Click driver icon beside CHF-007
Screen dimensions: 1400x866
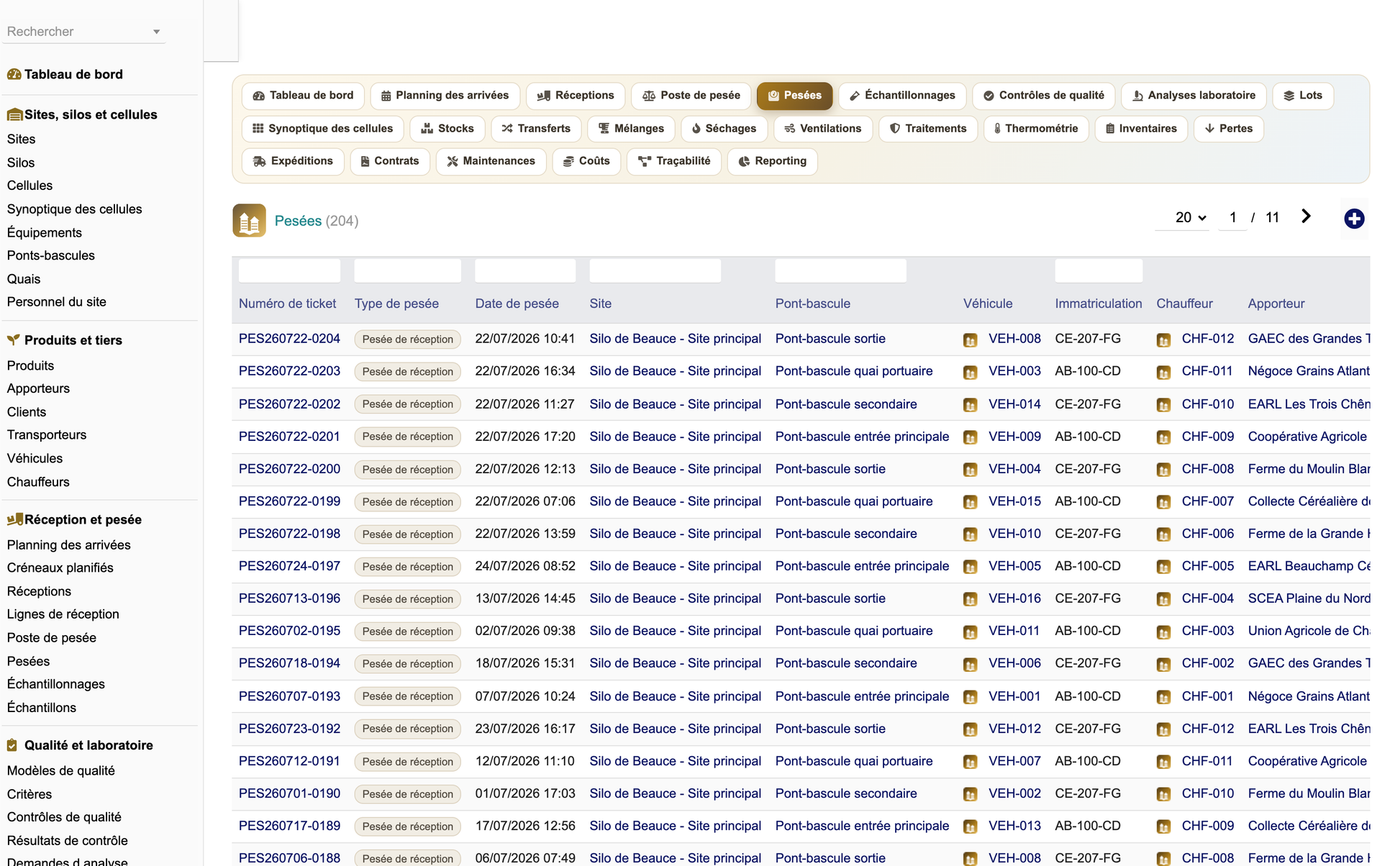coord(1163,502)
